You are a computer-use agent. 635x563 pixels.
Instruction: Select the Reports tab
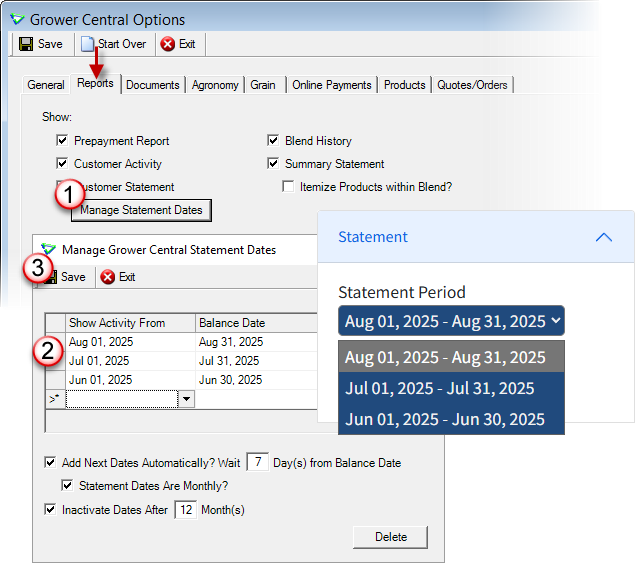tap(96, 83)
